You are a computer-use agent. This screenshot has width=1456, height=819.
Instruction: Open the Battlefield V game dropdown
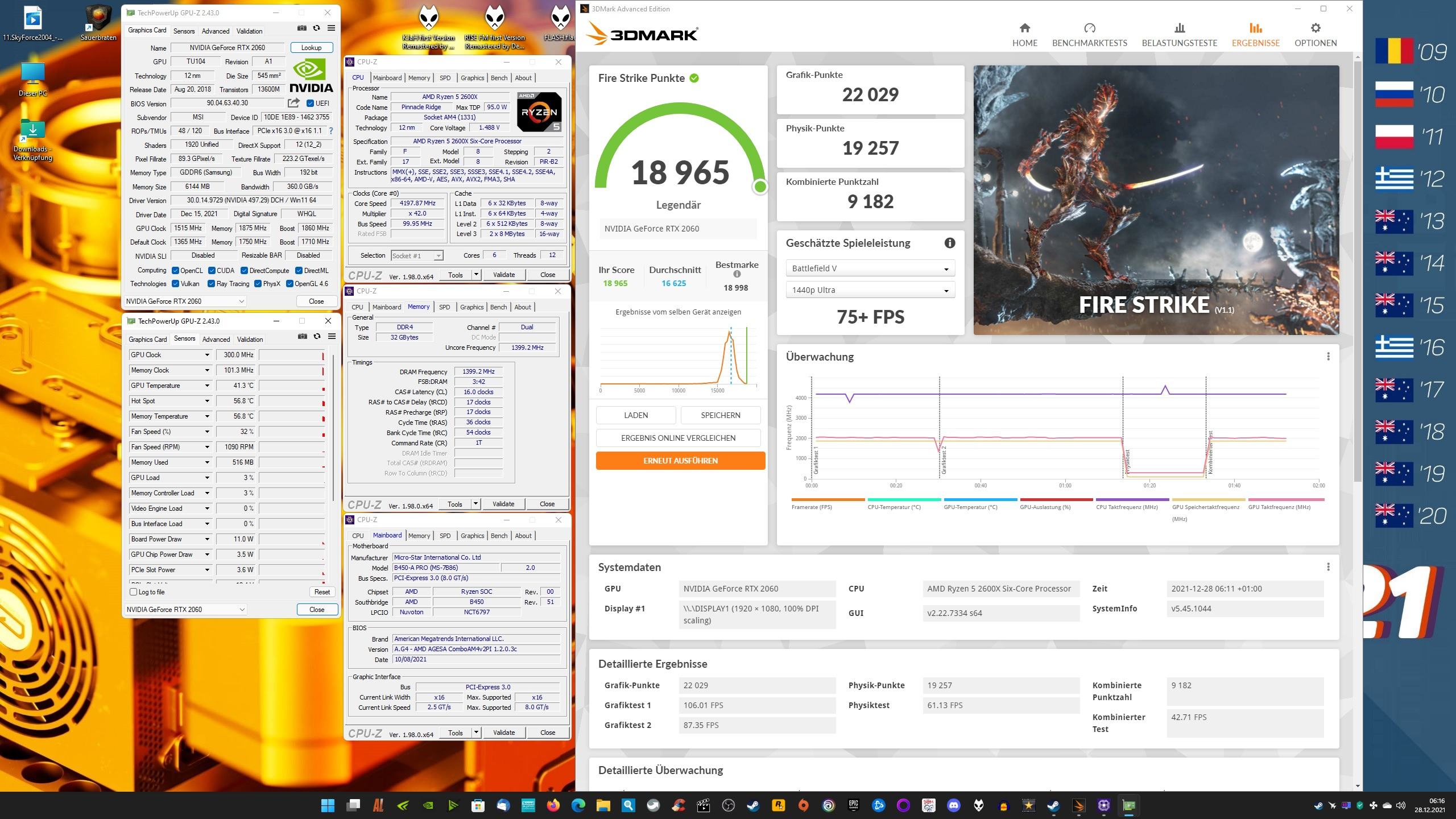tap(870, 268)
